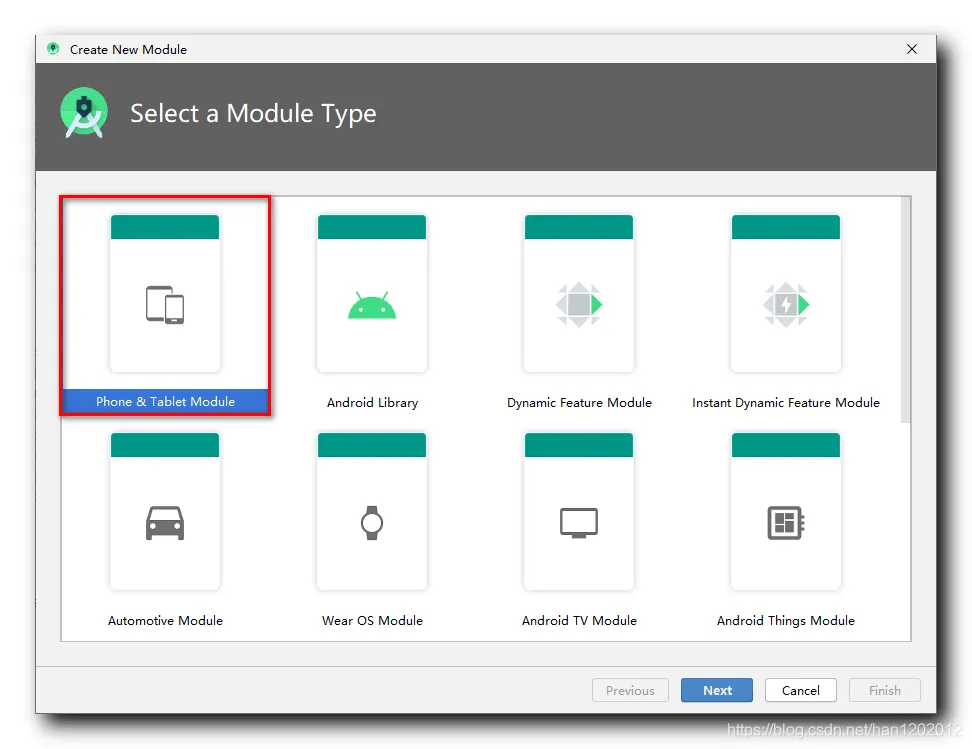Viewport: 972px width, 749px height.
Task: Click the Dynamic Feature Module label
Action: 580,402
